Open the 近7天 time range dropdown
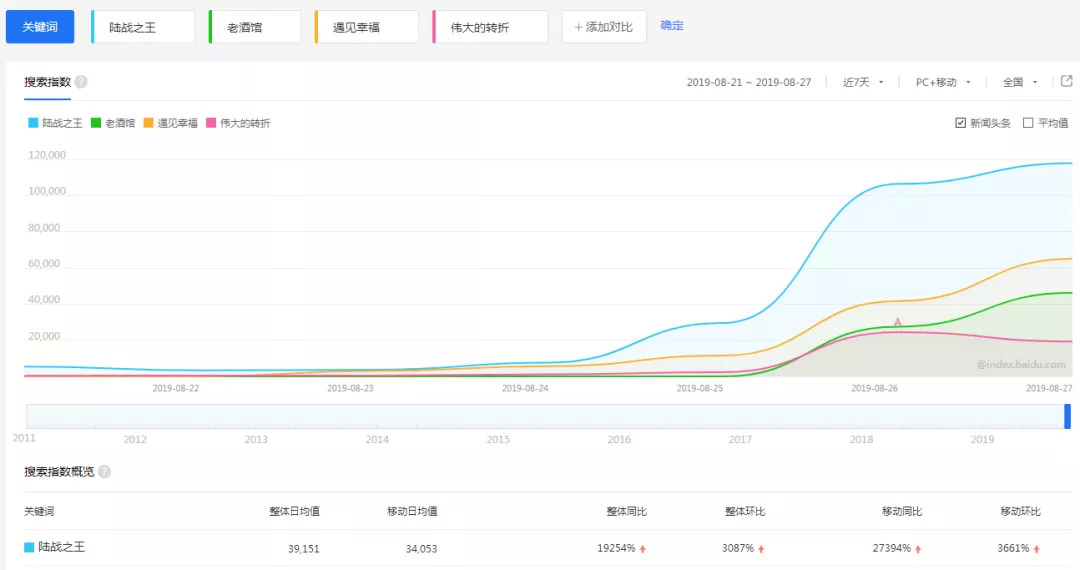This screenshot has height=570, width=1080. pyautogui.click(x=863, y=82)
